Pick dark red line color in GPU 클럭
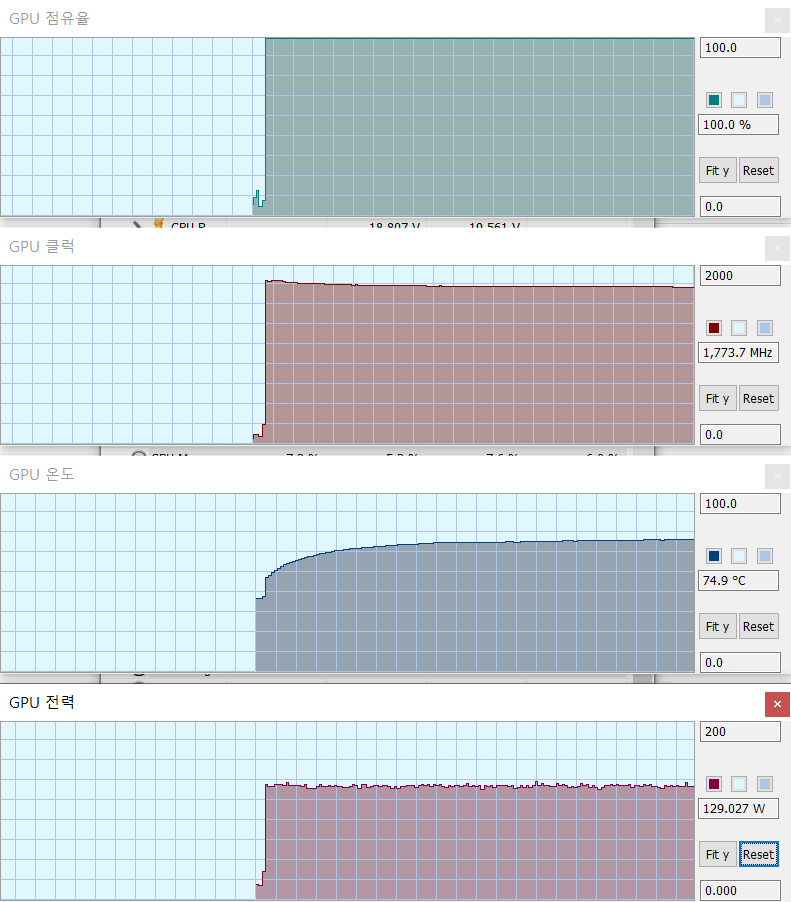Viewport: 791px width, 902px height. [x=714, y=328]
